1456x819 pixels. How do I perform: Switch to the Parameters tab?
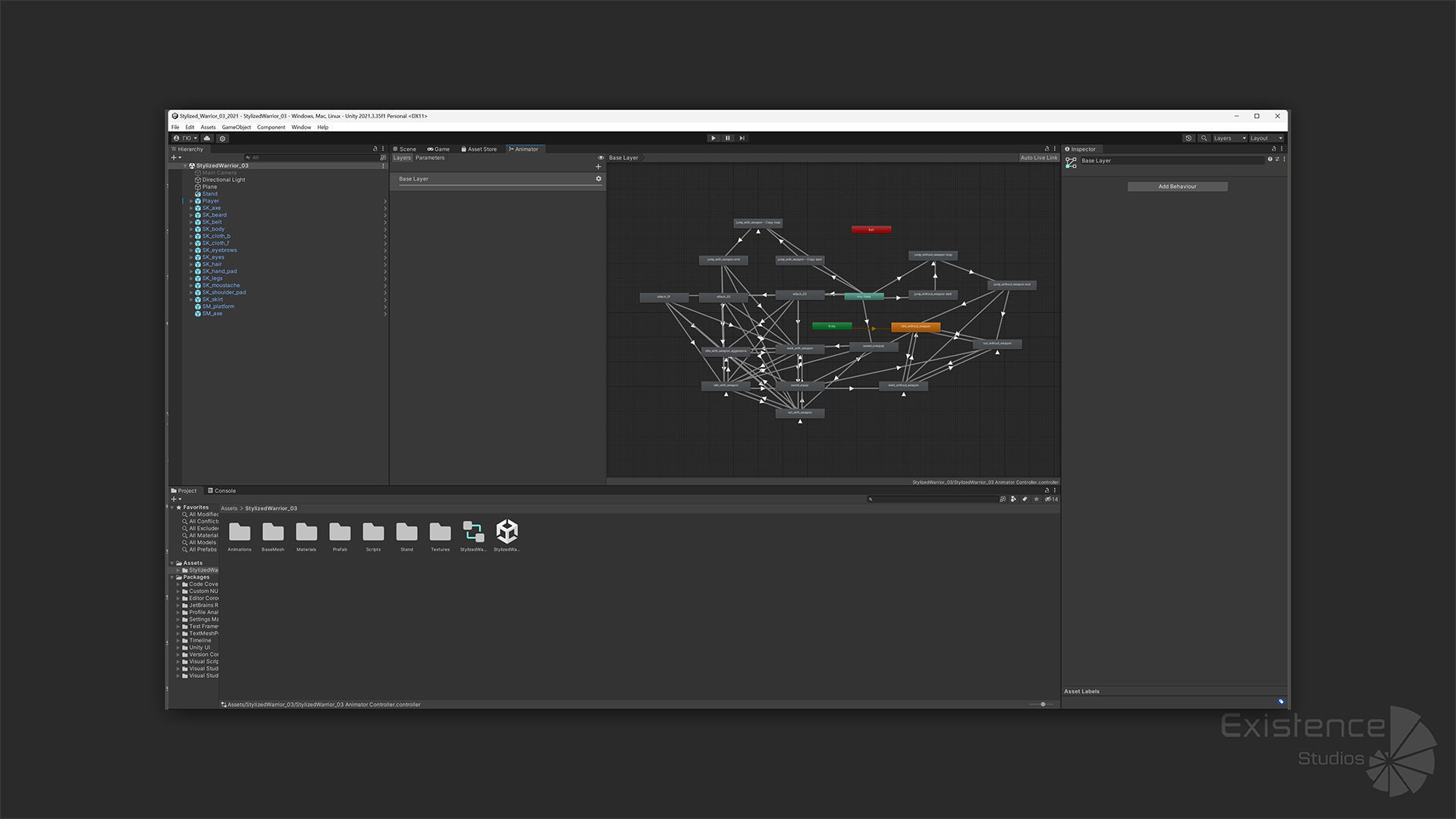[x=429, y=158]
